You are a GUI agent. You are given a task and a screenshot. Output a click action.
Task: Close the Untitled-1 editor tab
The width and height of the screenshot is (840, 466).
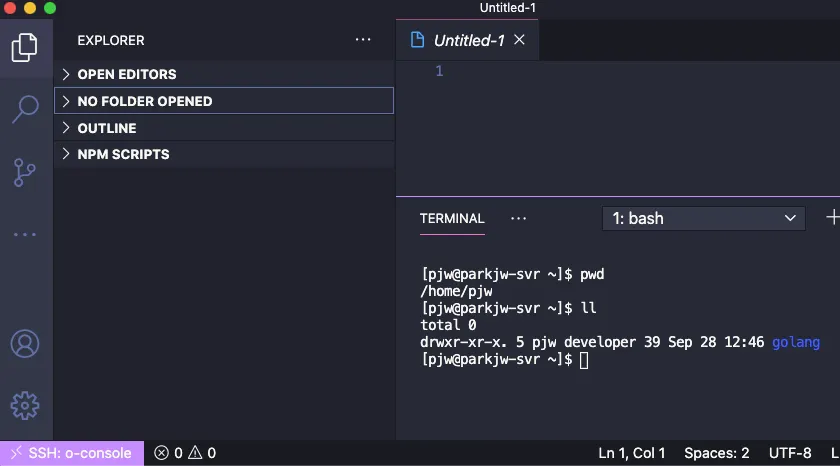519,40
